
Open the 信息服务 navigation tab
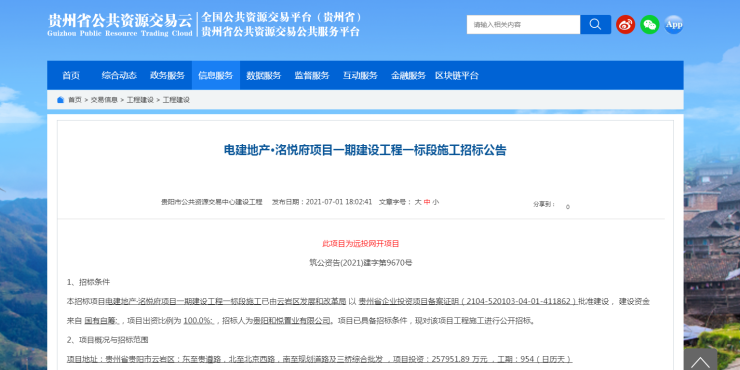pyautogui.click(x=216, y=76)
